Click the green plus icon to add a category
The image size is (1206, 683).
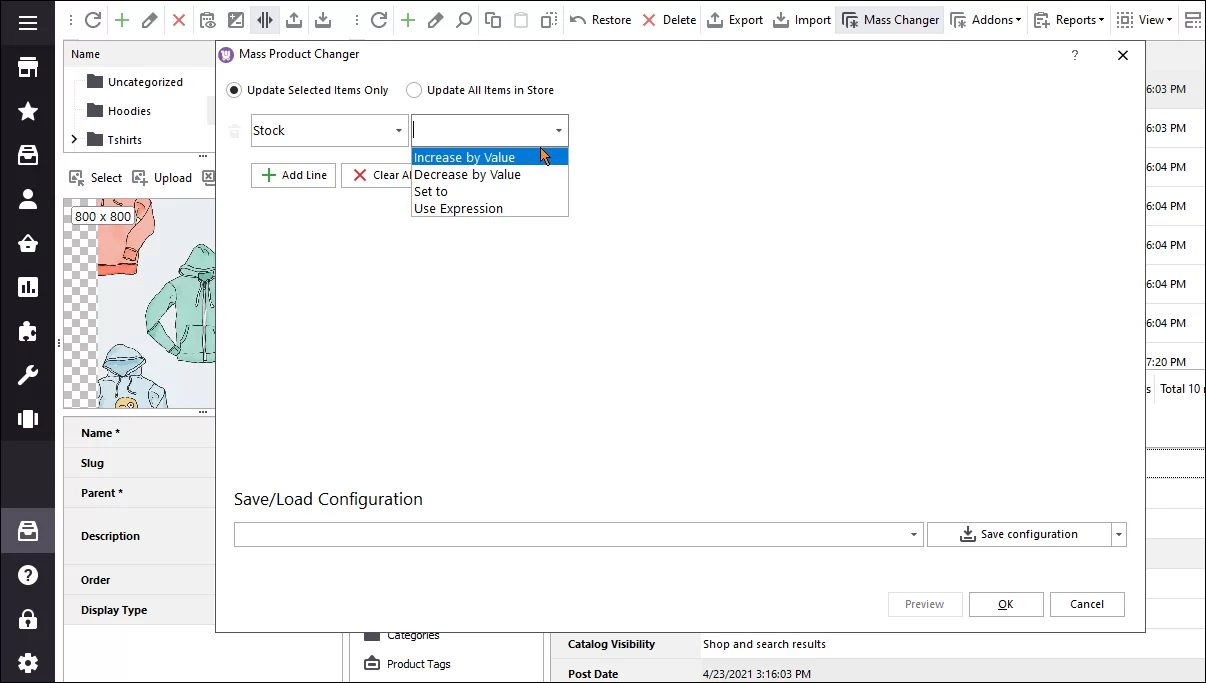(120, 19)
